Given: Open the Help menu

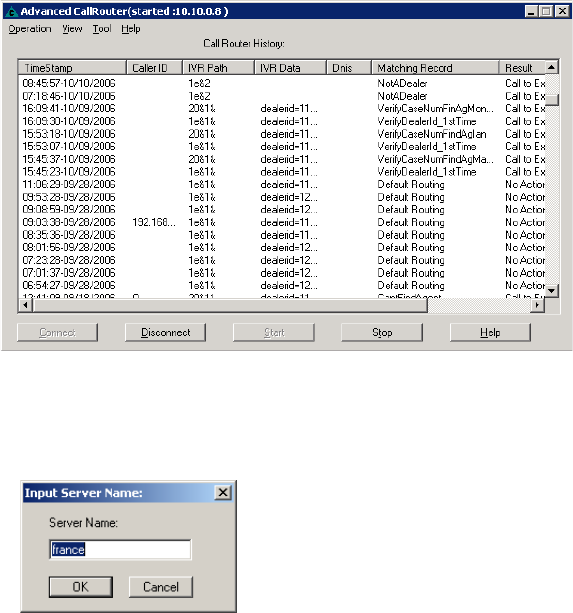Looking at the screenshot, I should [x=131, y=29].
